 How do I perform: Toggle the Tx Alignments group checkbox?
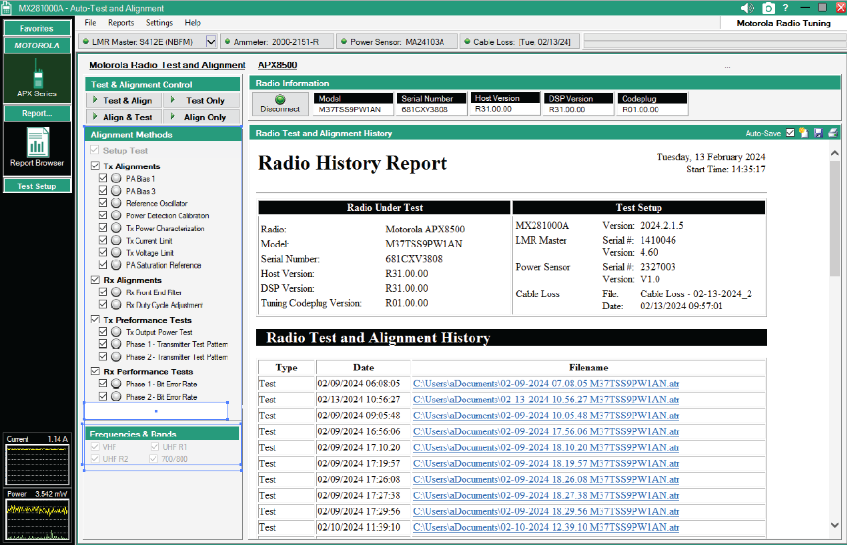point(95,166)
